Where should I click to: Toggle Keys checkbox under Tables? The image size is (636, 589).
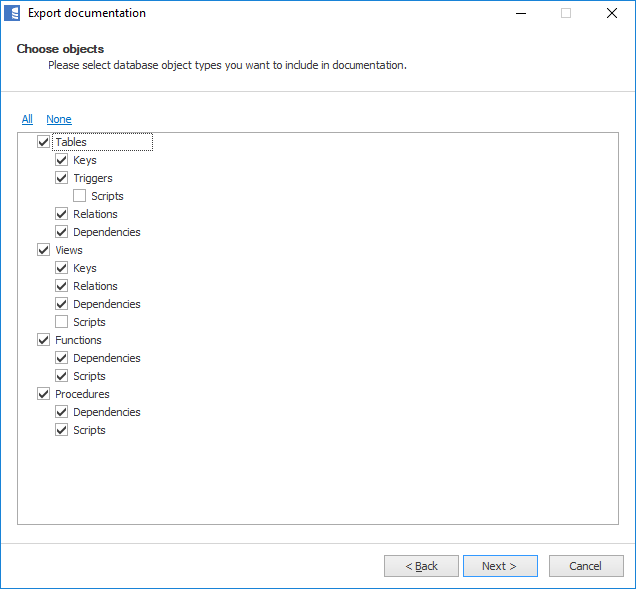(x=61, y=160)
